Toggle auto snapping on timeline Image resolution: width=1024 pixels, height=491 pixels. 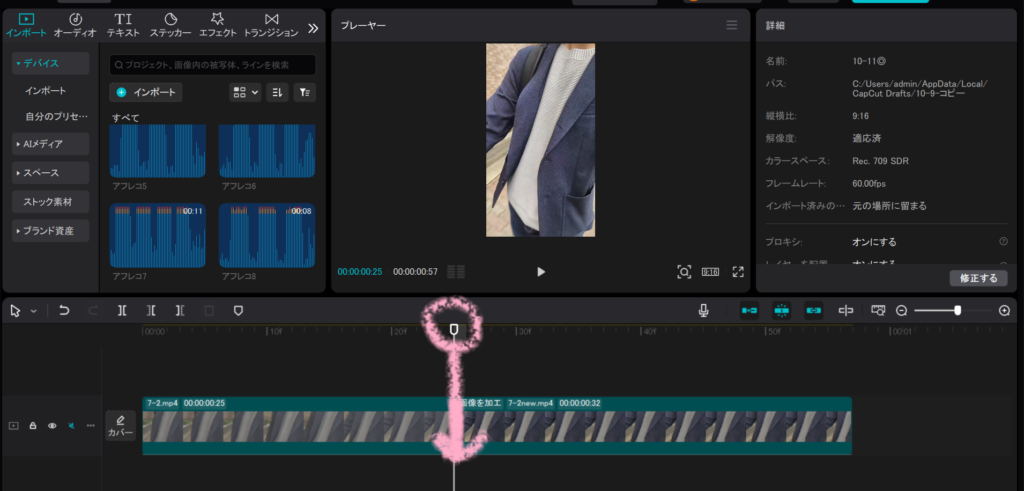781,311
